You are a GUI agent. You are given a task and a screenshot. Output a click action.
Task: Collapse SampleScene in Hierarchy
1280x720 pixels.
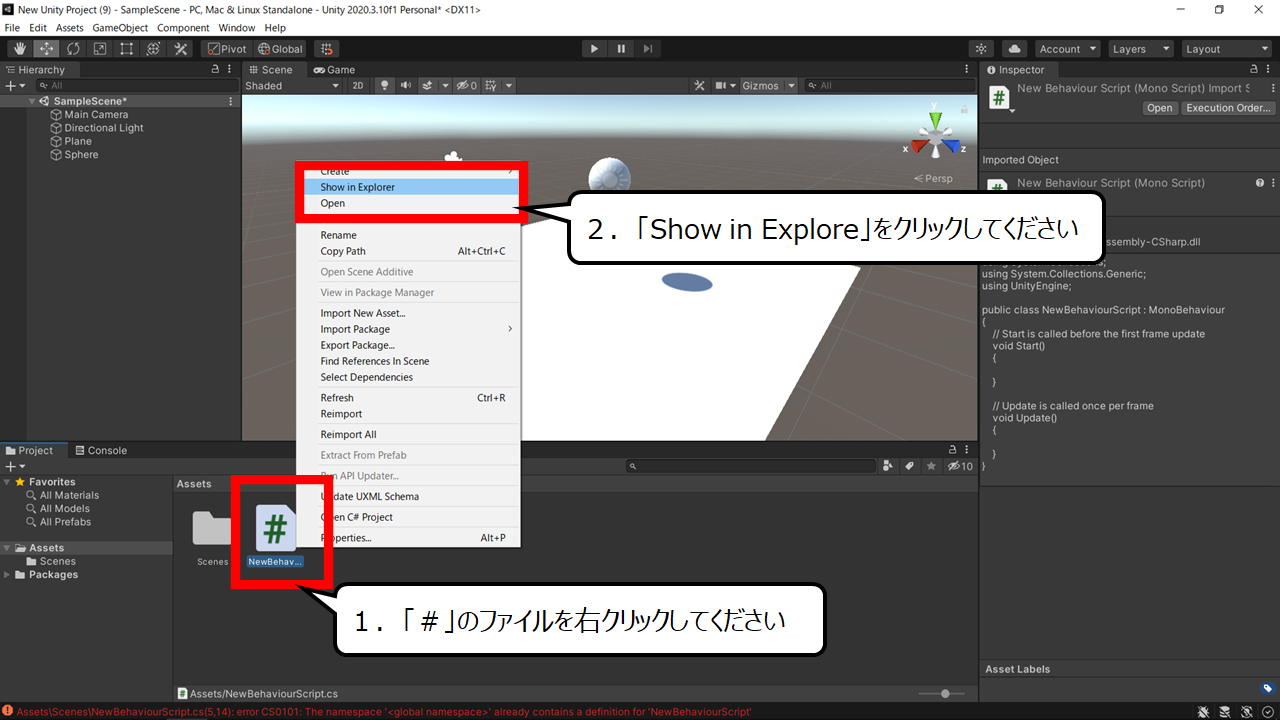coord(33,101)
